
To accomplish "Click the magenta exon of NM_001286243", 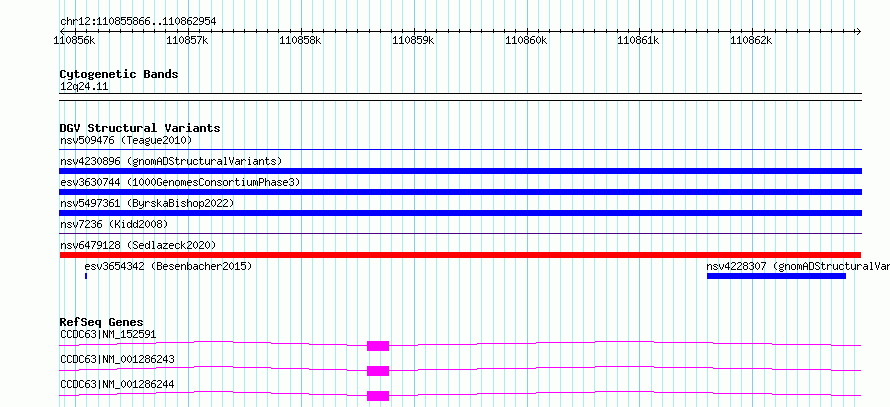I will click(378, 371).
